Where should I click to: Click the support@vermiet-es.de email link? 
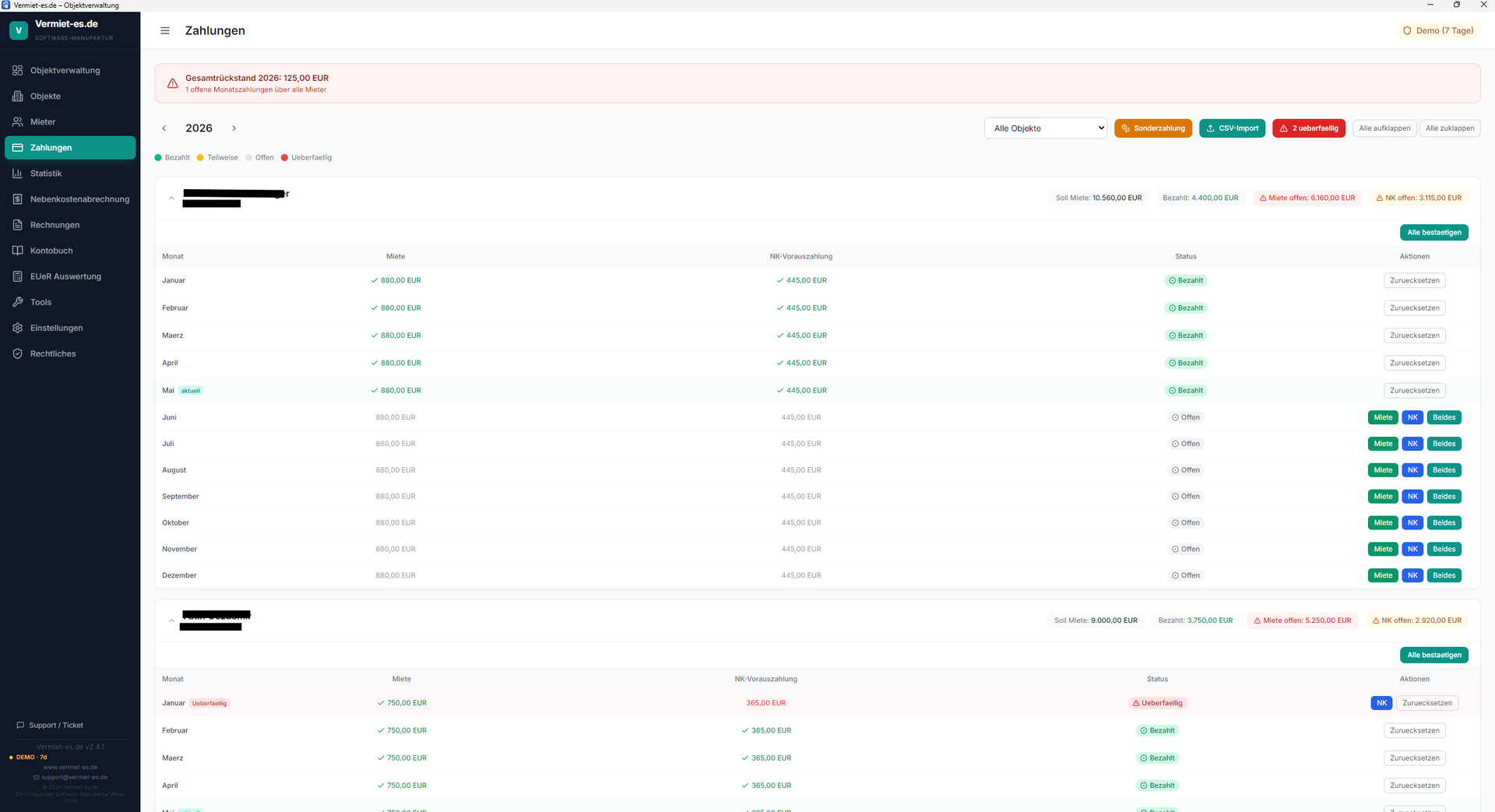point(70,778)
